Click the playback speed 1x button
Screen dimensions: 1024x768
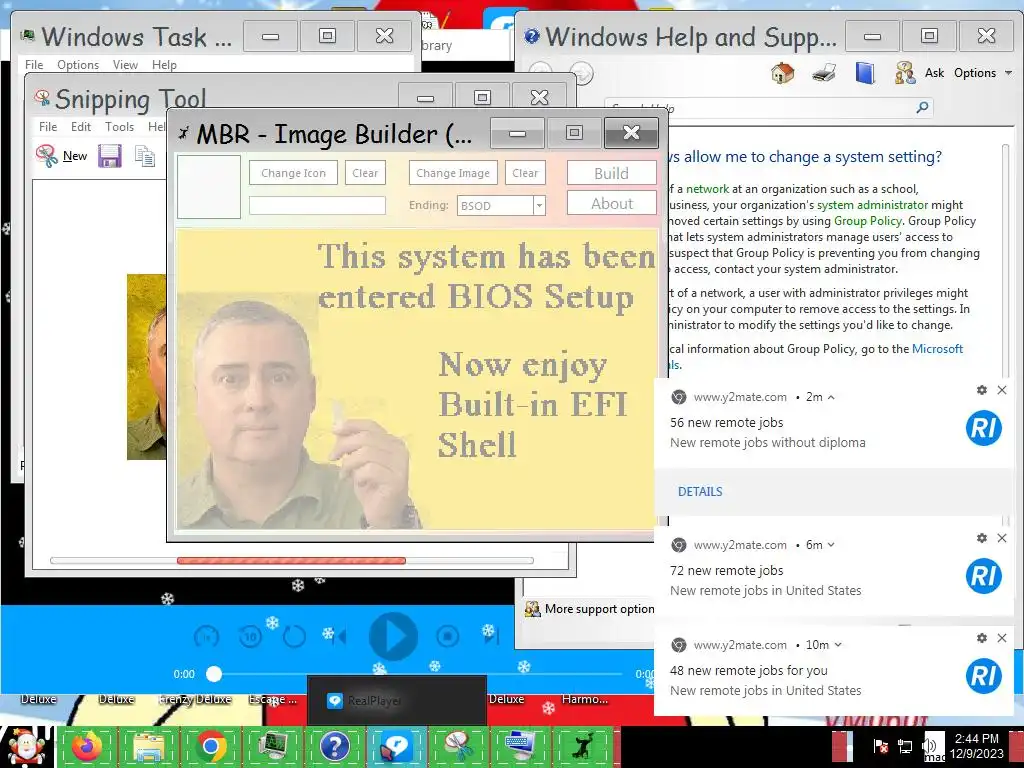(x=206, y=636)
